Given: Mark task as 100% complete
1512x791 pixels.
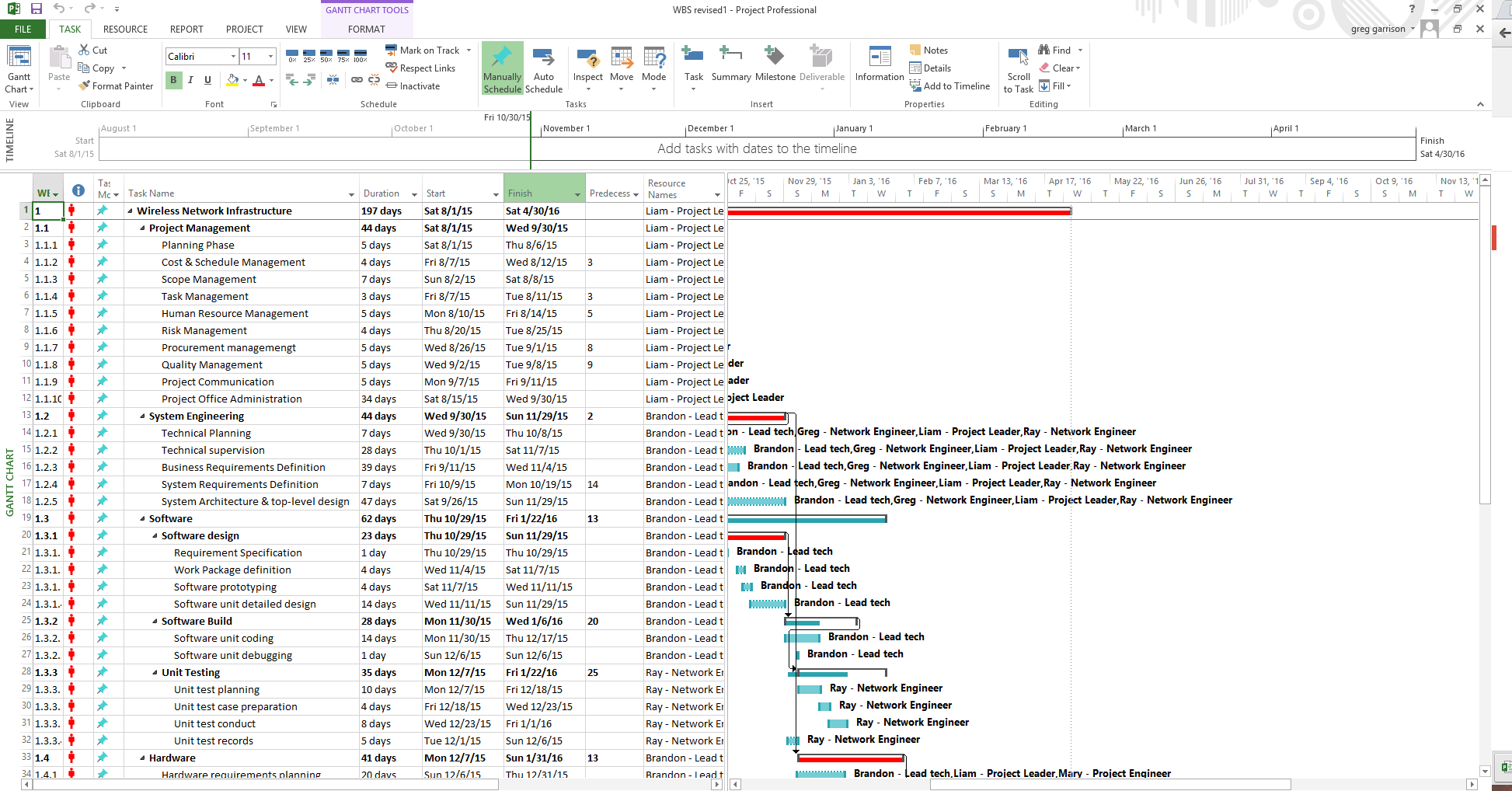Looking at the screenshot, I should pyautogui.click(x=361, y=56).
